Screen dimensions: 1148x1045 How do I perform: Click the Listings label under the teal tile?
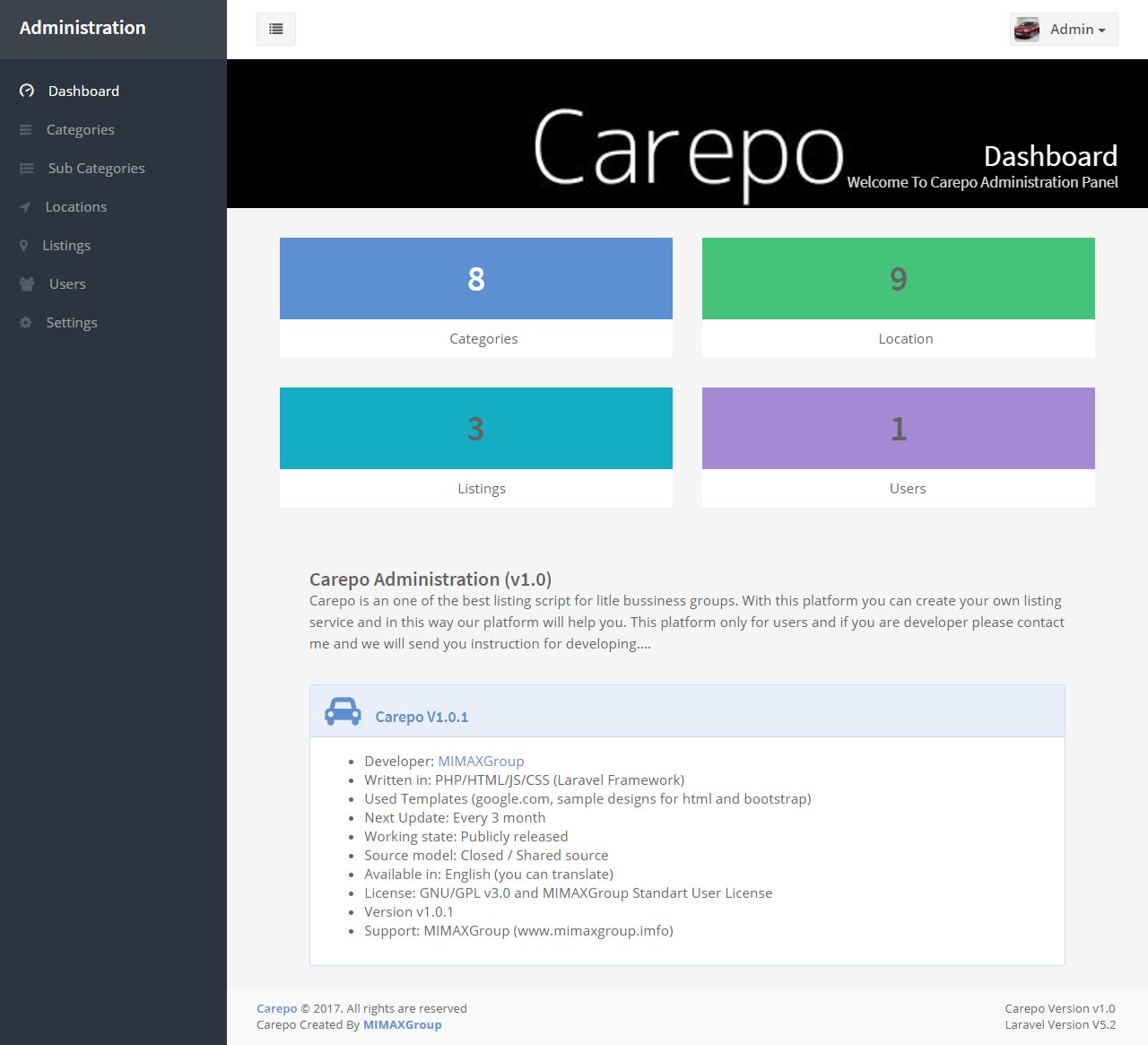click(482, 488)
